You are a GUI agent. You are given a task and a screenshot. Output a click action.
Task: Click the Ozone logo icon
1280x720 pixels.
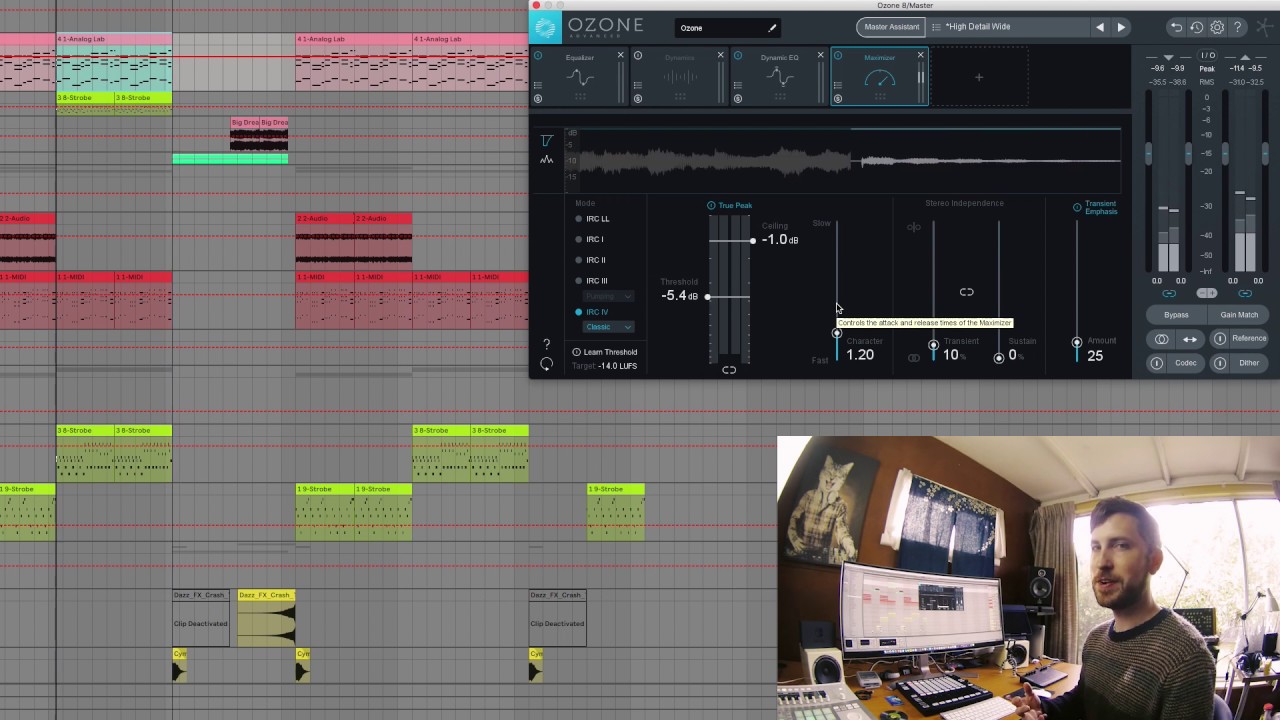[544, 28]
